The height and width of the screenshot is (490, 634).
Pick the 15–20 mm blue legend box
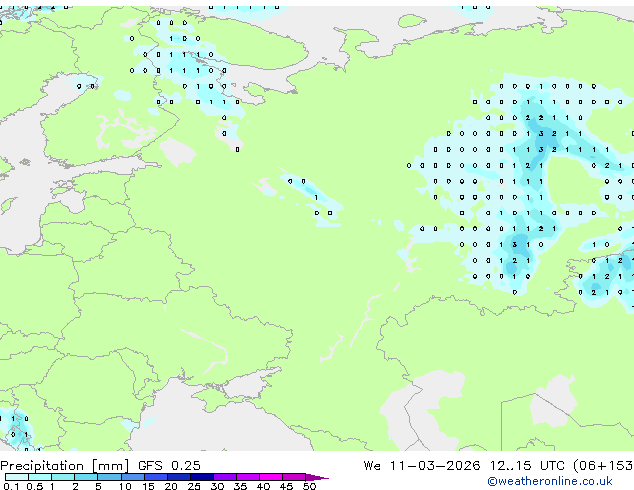click(155, 477)
